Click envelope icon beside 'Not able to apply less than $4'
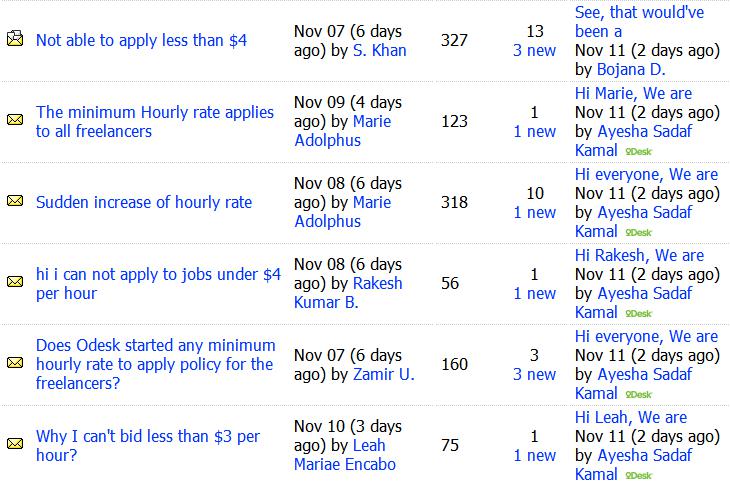730x485 pixels. [x=15, y=39]
